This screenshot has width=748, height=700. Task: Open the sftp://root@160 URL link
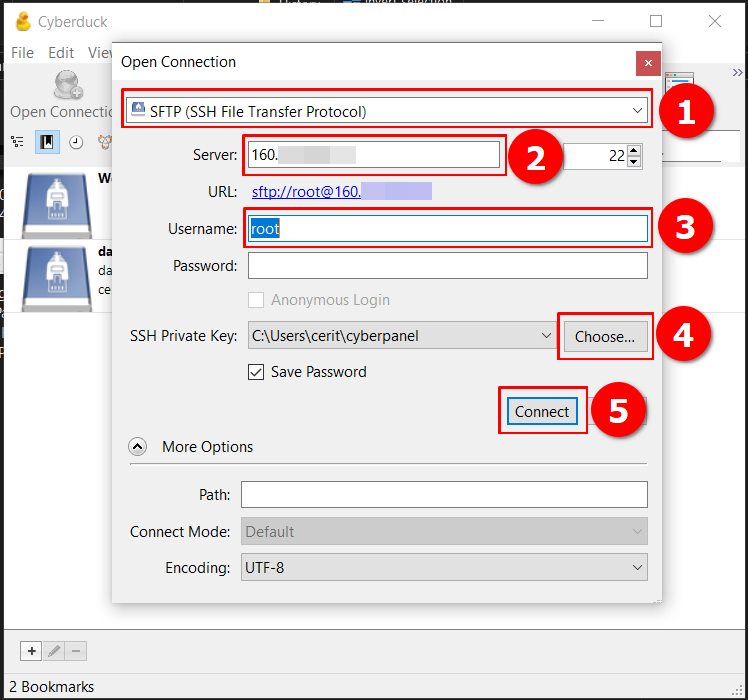(x=342, y=191)
